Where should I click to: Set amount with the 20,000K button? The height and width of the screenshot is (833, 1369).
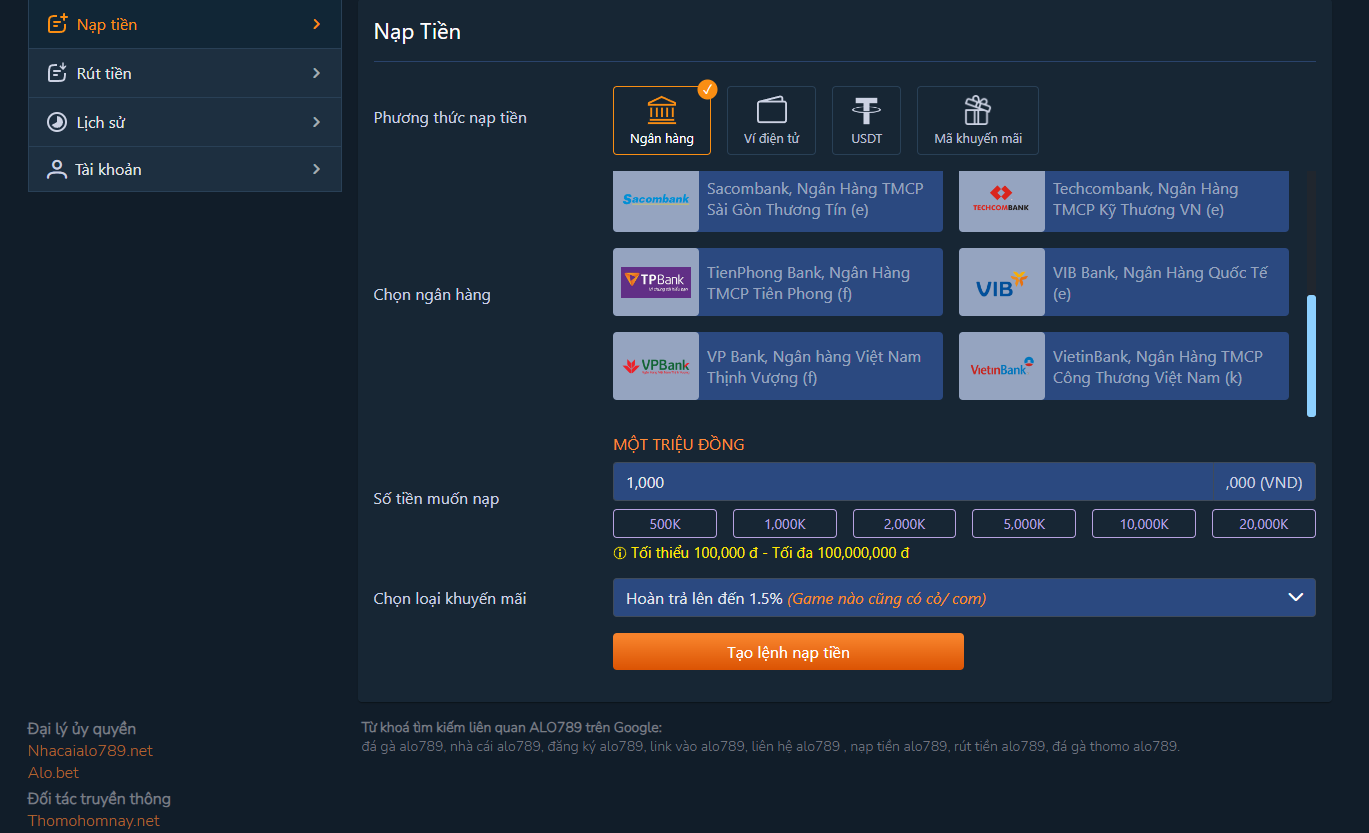1264,524
